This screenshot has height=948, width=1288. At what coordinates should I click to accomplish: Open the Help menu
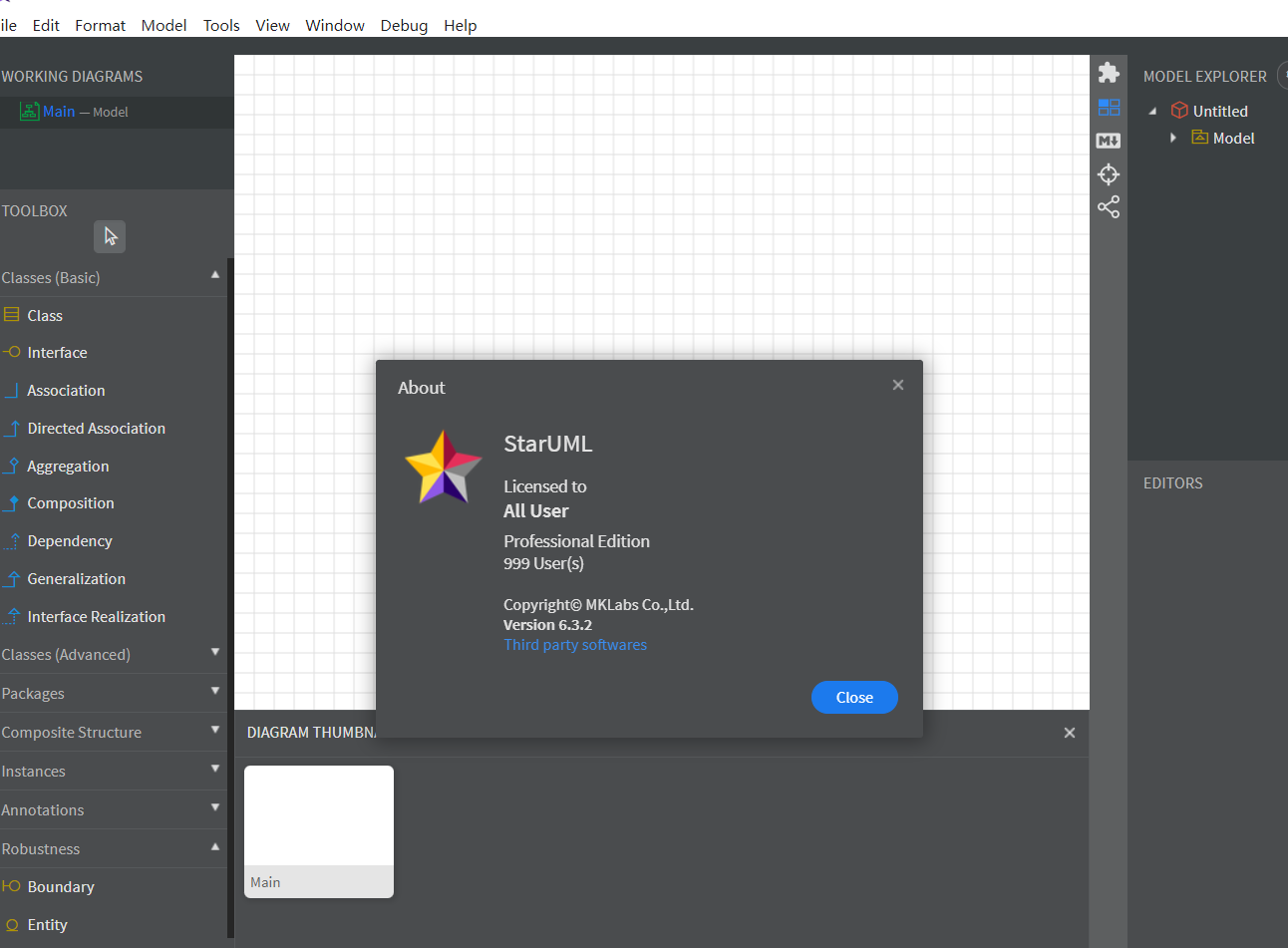coord(461,25)
